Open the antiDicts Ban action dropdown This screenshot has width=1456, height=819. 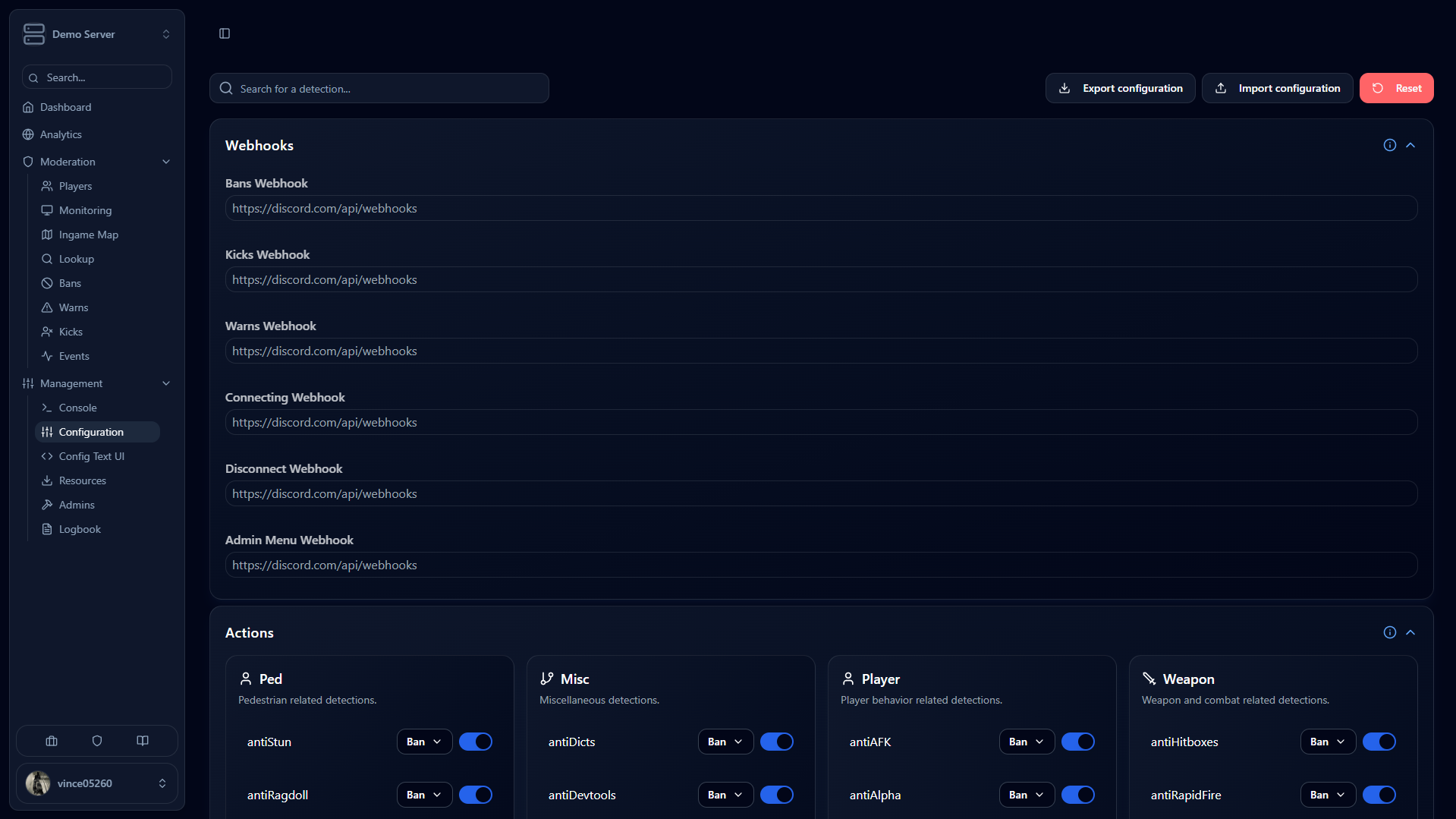point(725,742)
